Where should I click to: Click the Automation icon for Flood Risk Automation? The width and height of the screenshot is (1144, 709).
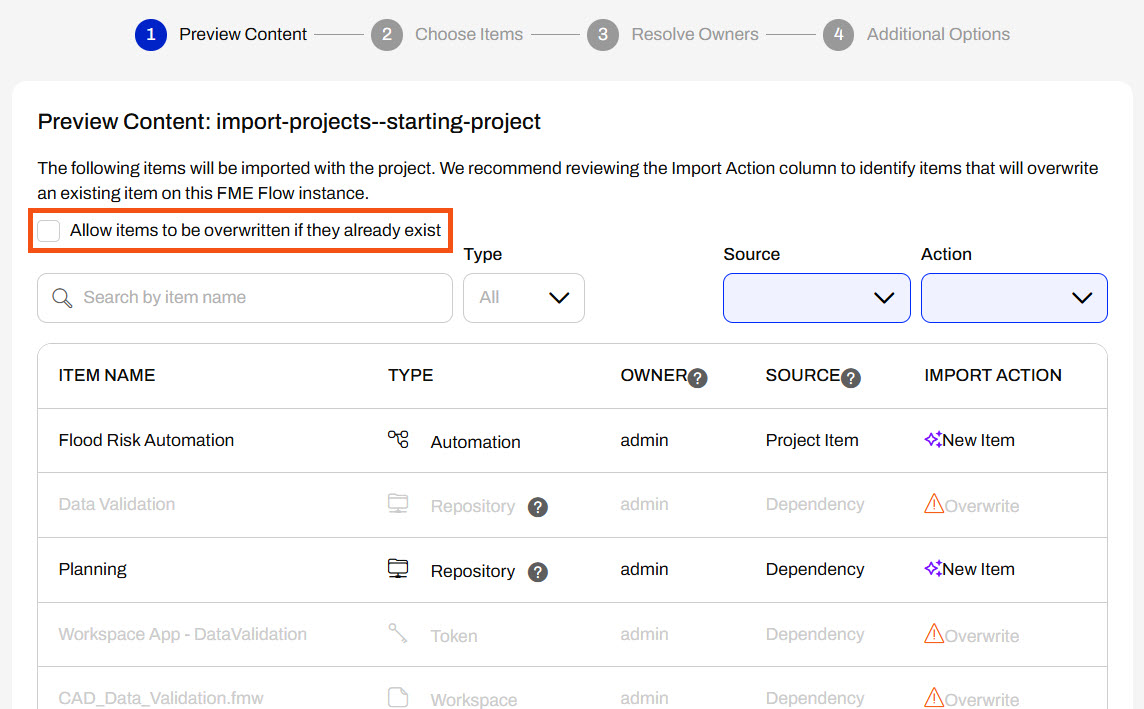(x=398, y=440)
